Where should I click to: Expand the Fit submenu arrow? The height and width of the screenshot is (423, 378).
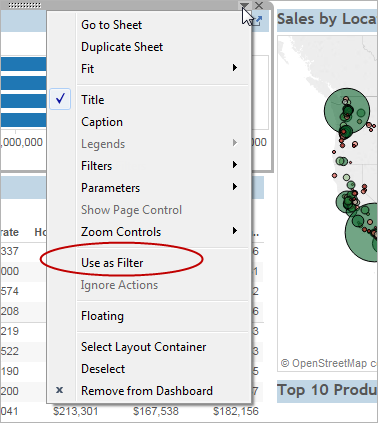pos(235,68)
